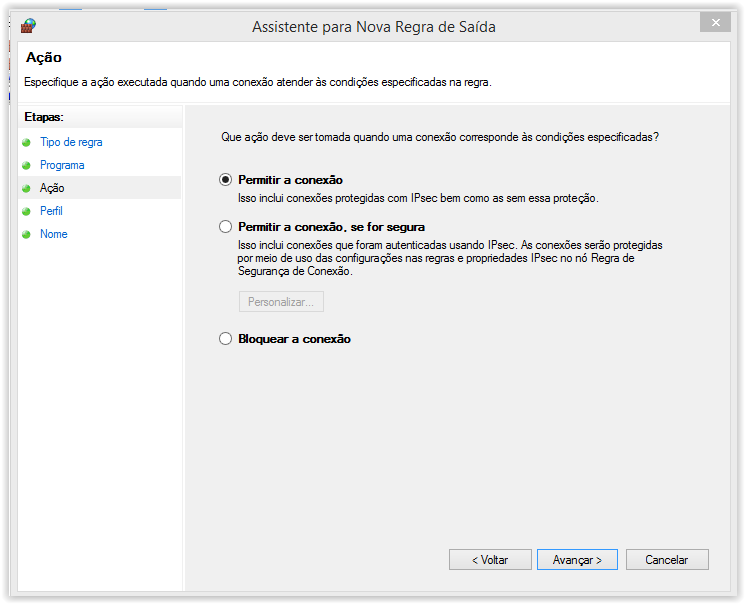This screenshot has width=745, height=604.
Task: Click 'Avançar >' to continue
Action: pos(577,560)
